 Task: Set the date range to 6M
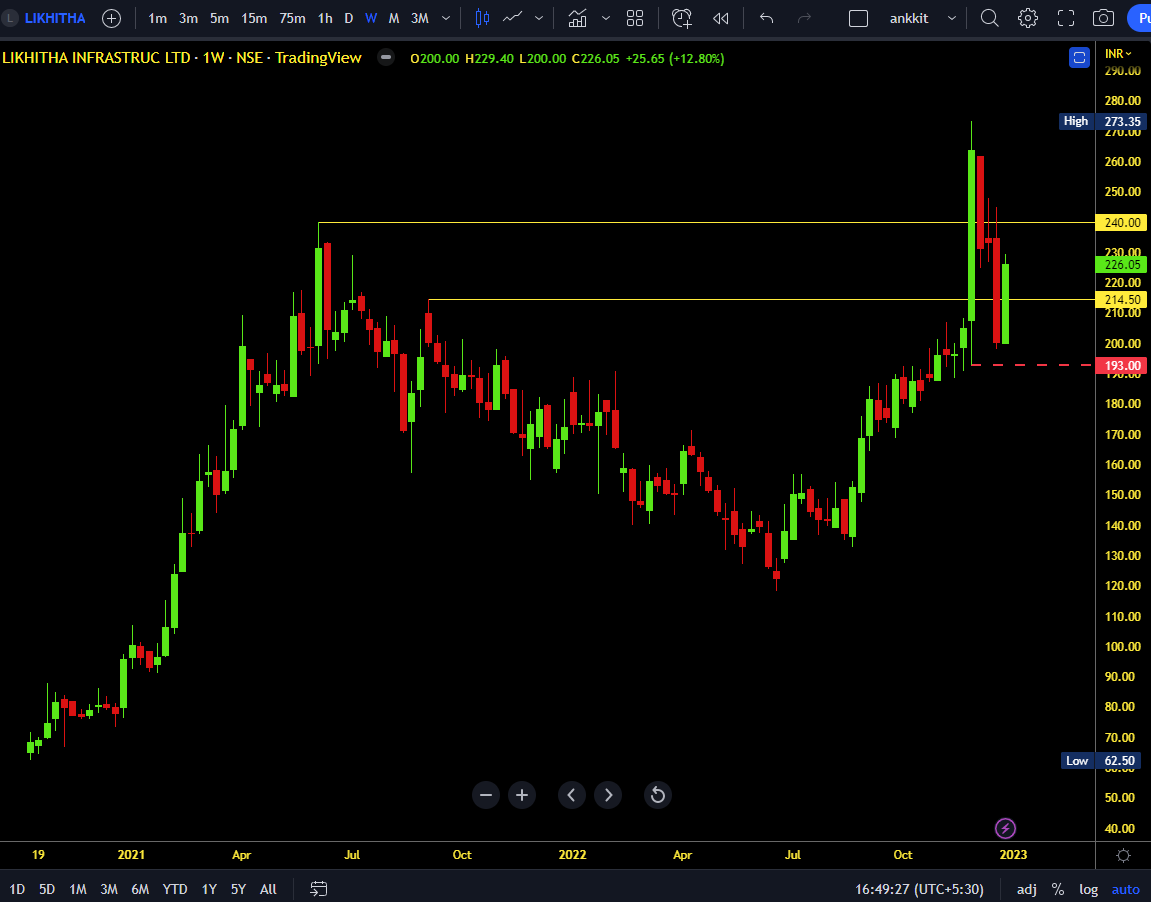(x=140, y=889)
